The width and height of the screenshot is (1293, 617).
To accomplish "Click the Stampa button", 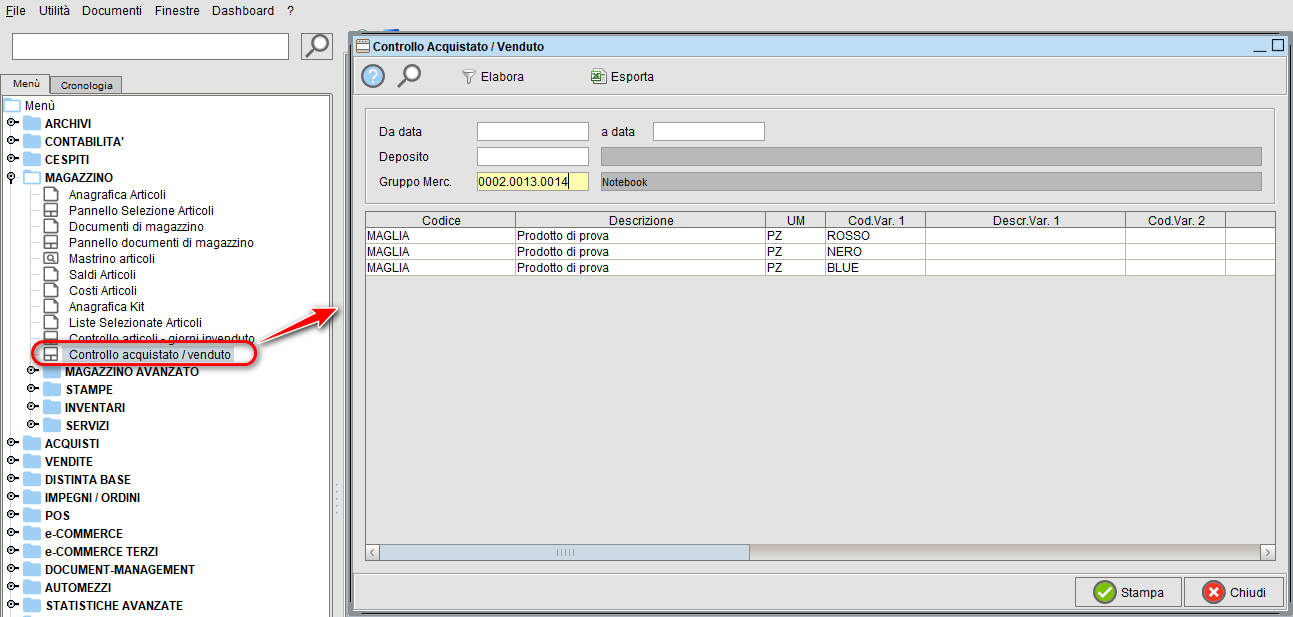I will click(x=1128, y=592).
